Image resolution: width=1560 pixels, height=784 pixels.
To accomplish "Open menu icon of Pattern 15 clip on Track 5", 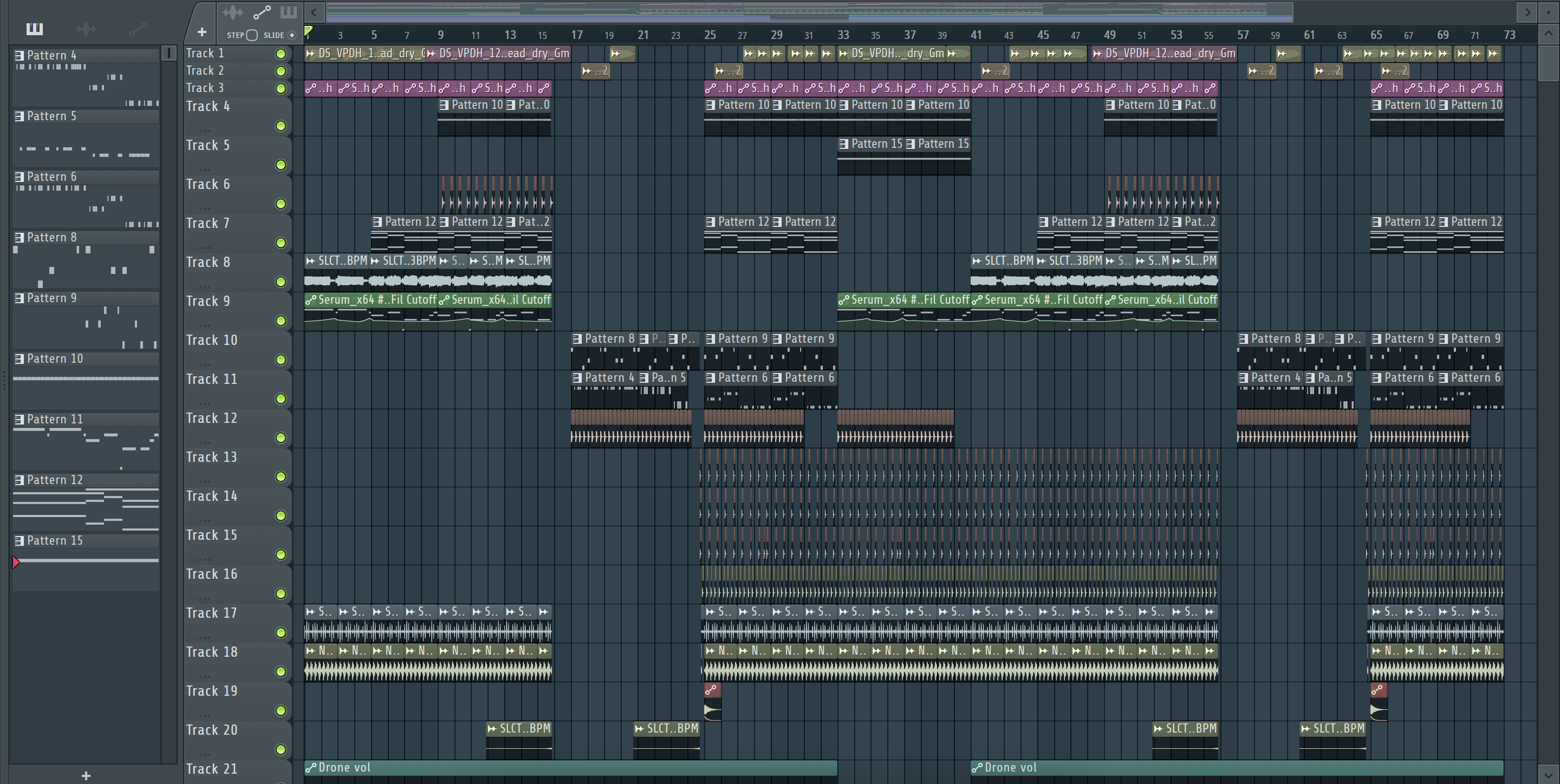I will [x=843, y=144].
